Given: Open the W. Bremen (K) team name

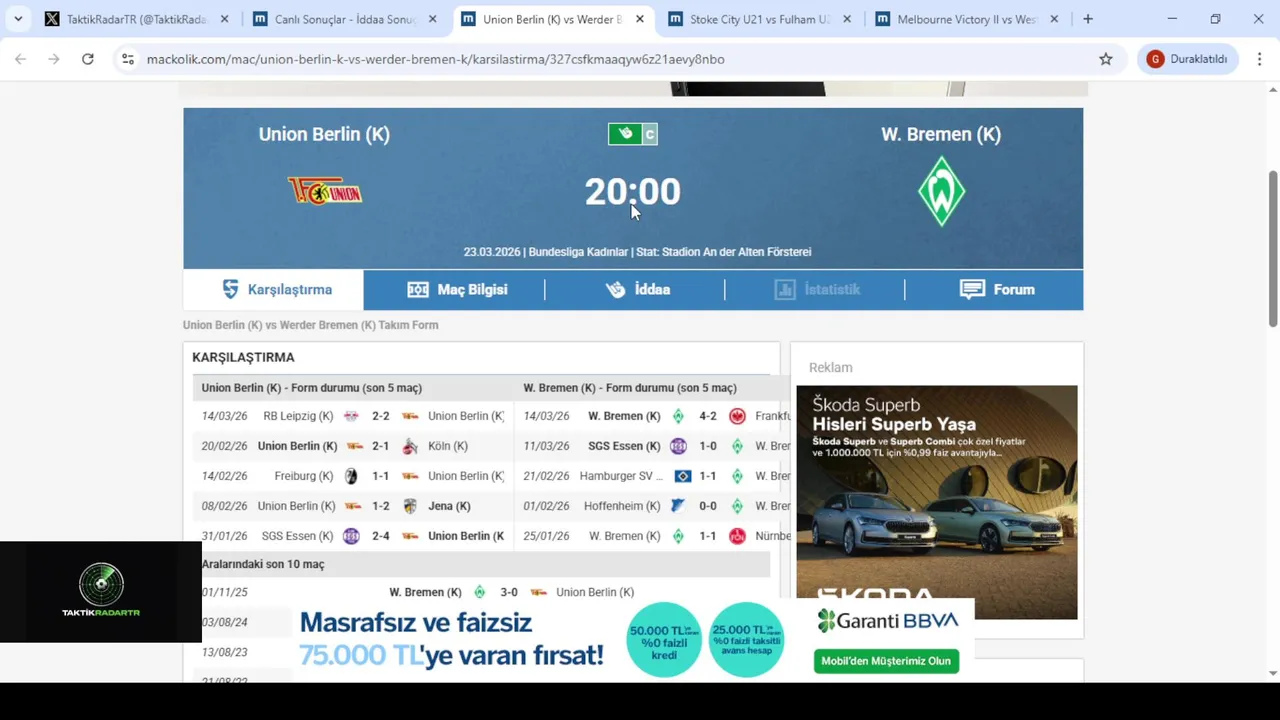Looking at the screenshot, I should 941,134.
